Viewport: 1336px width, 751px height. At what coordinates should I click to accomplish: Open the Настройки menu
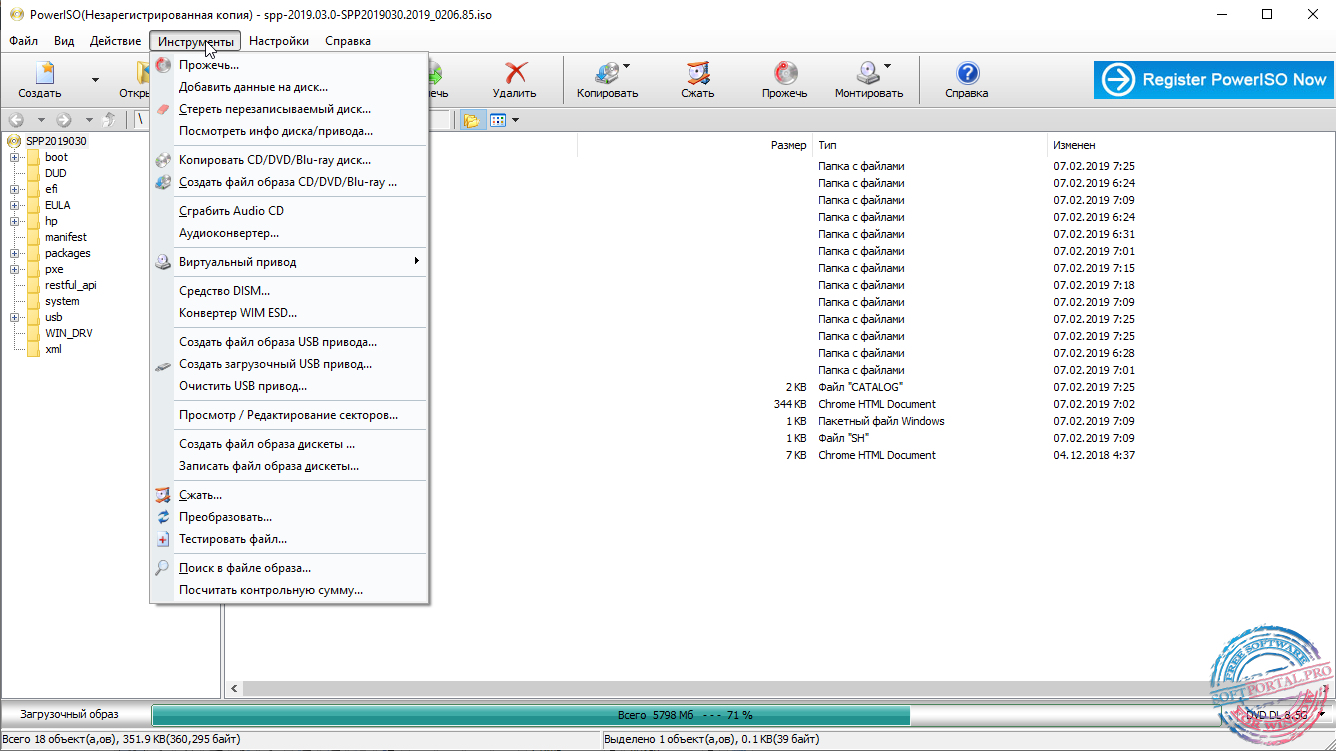pyautogui.click(x=279, y=41)
